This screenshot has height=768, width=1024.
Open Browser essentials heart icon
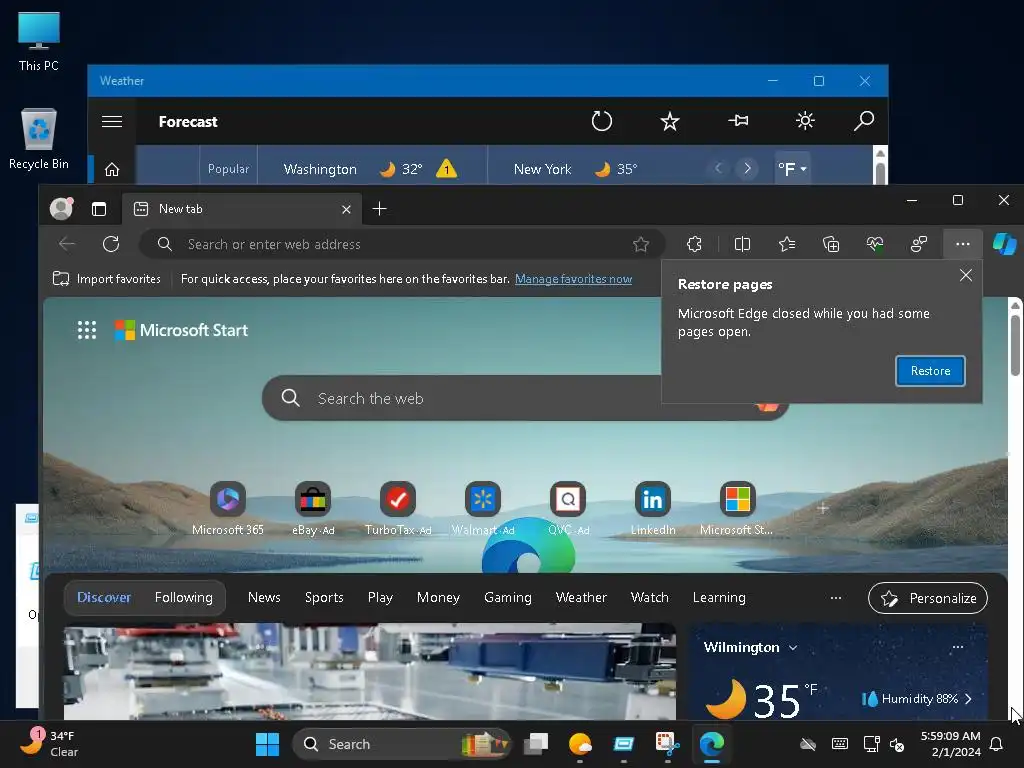pyautogui.click(x=874, y=244)
